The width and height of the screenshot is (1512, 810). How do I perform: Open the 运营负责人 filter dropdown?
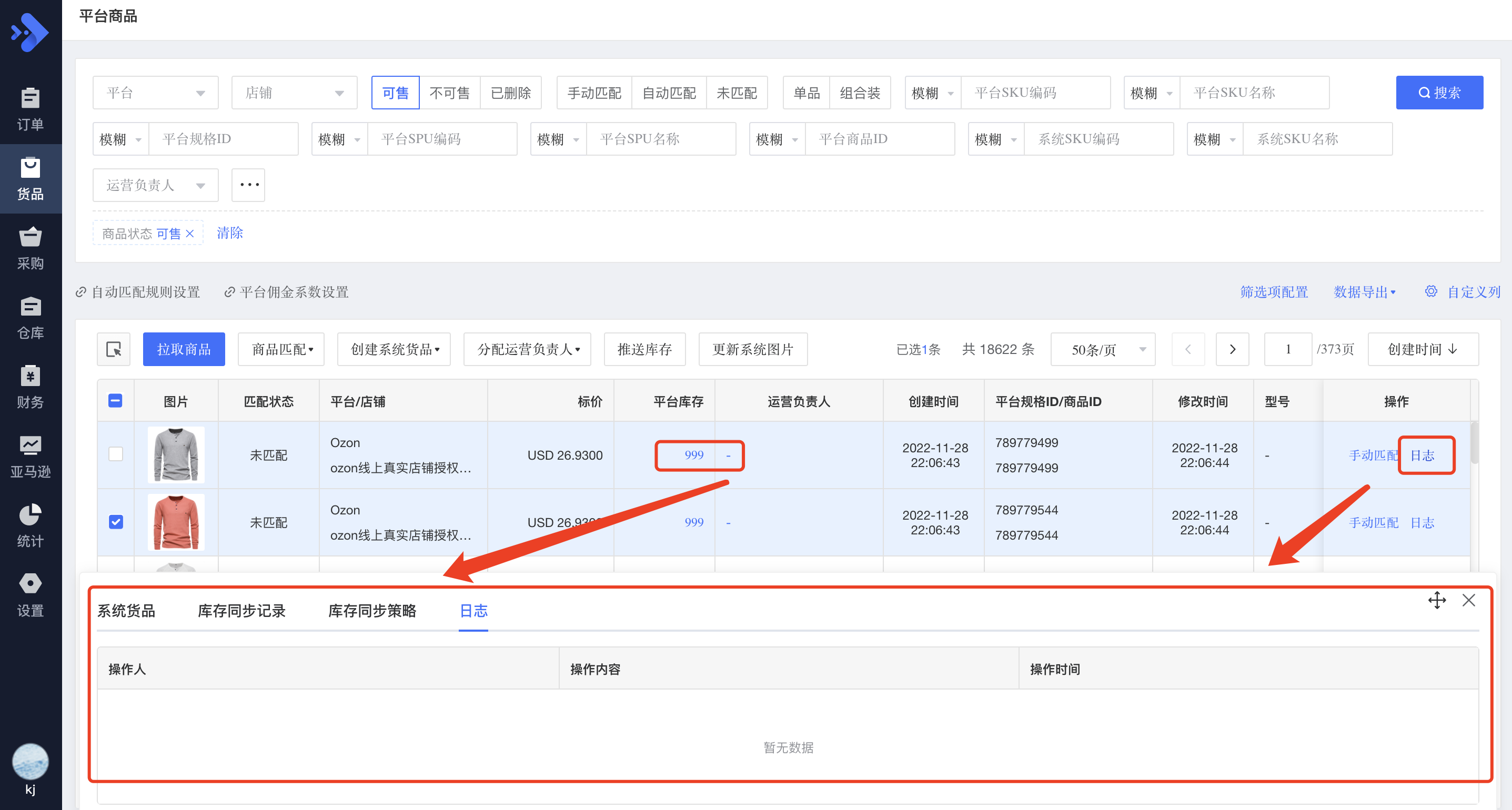(156, 185)
